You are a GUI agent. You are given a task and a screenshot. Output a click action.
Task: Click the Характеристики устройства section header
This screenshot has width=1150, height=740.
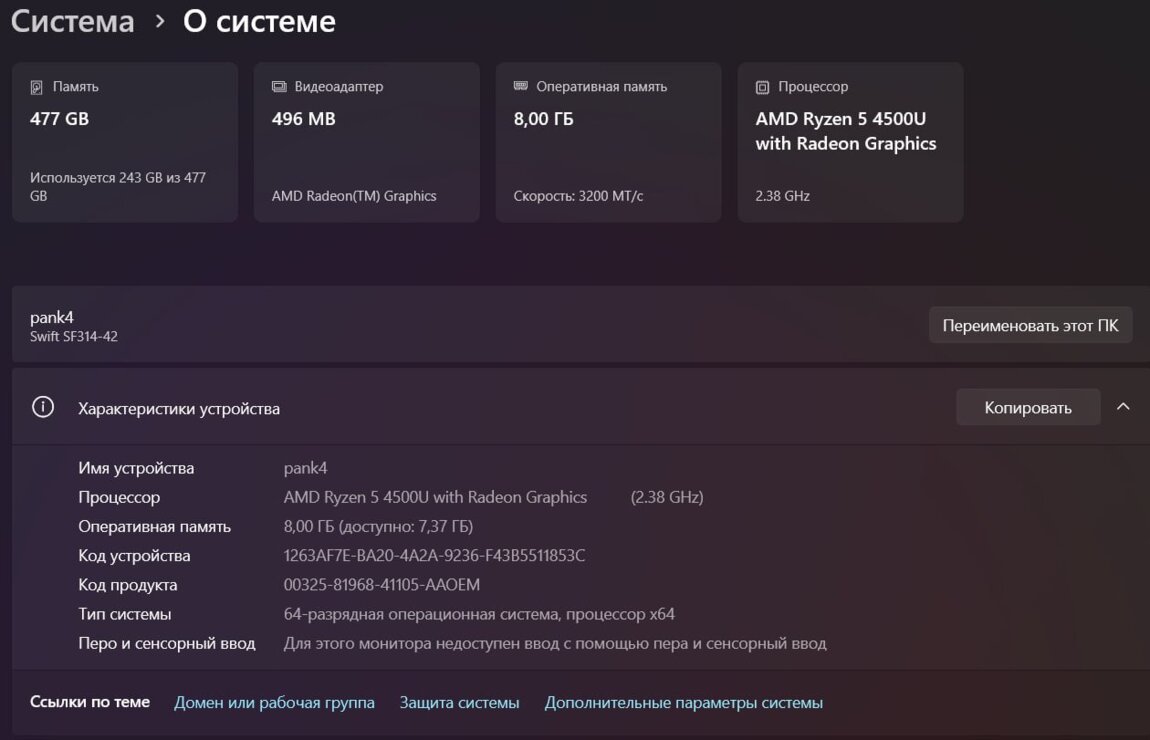179,408
